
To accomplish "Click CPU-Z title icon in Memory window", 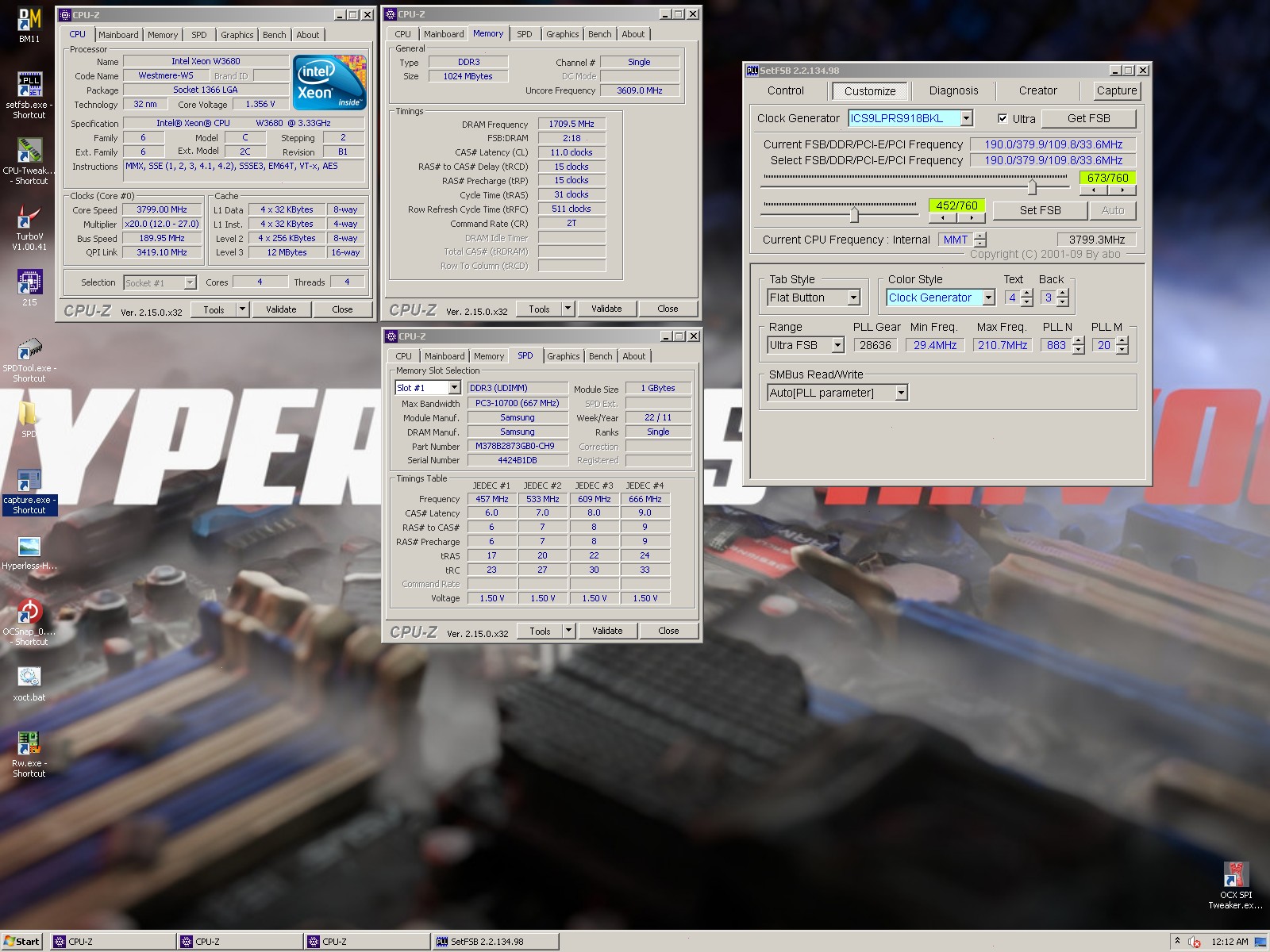I will 391,14.
